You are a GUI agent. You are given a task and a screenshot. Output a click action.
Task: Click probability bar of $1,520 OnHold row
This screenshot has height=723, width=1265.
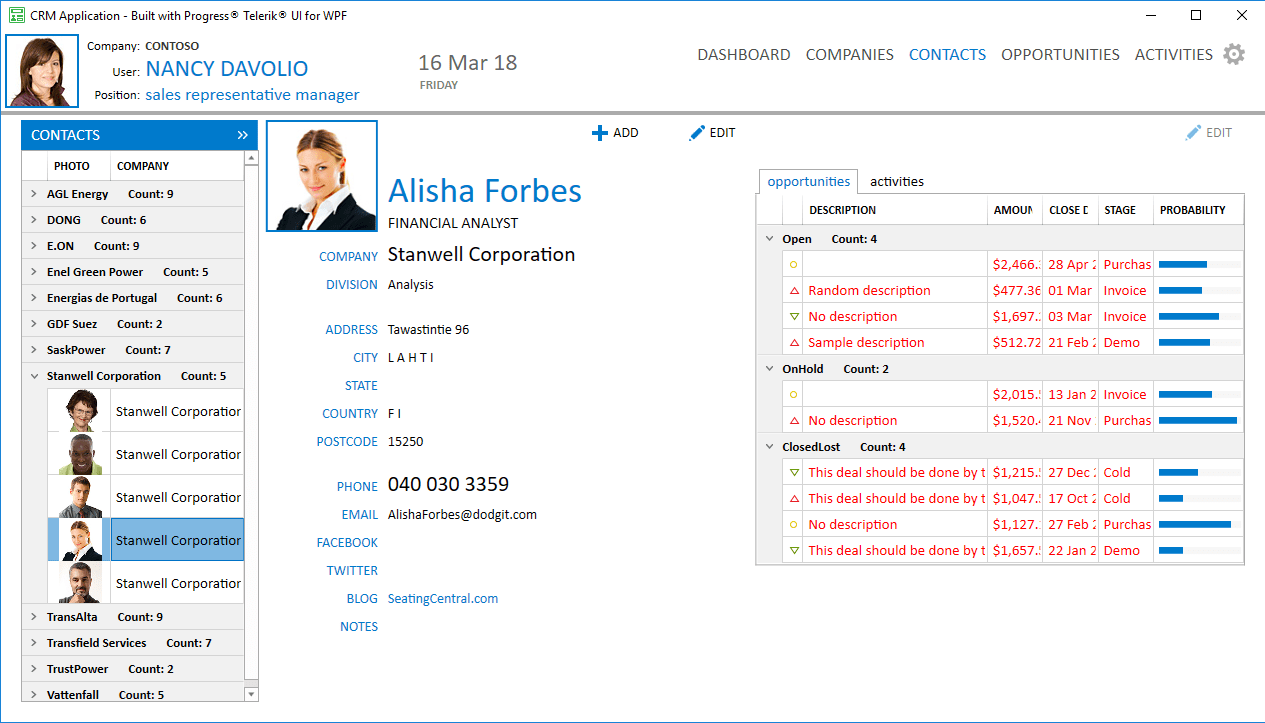tap(1199, 421)
